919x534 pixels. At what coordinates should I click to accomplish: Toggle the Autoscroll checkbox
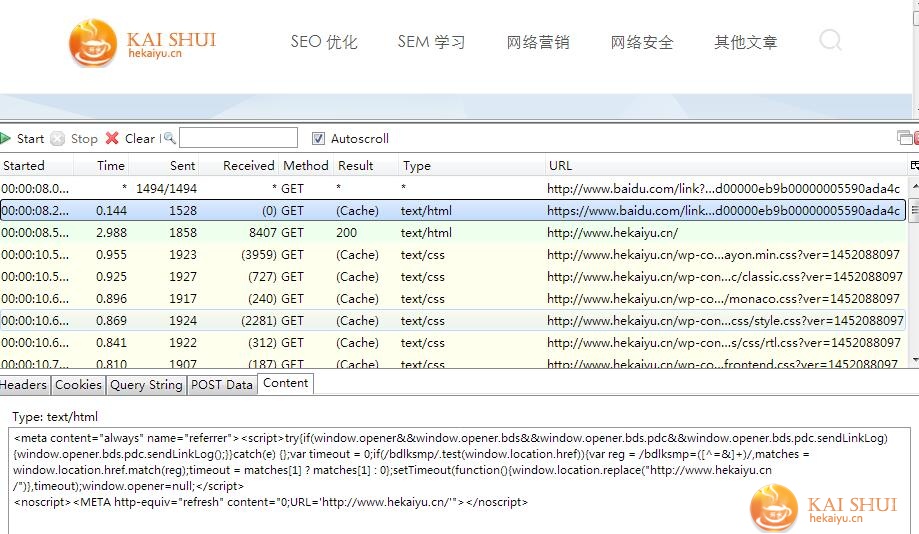pyautogui.click(x=318, y=138)
